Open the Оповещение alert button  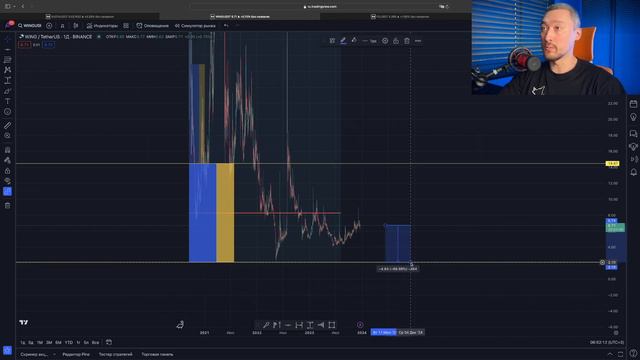152,26
